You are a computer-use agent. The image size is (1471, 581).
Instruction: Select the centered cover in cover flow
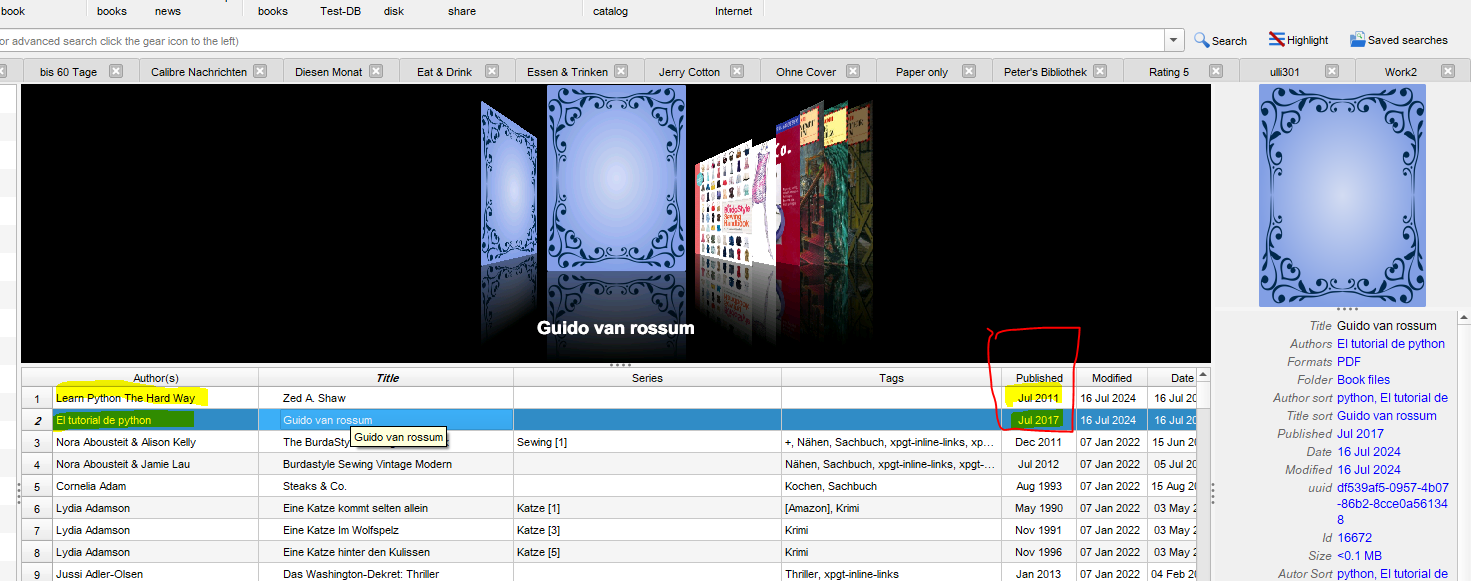pyautogui.click(x=616, y=177)
